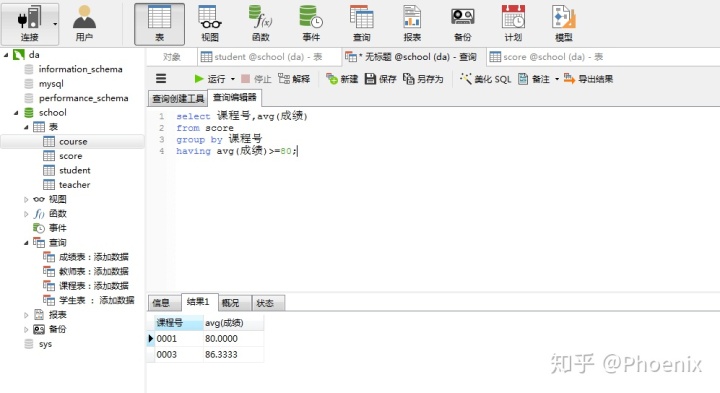The image size is (720, 393).
Task: Open the 查询 (Query) toolbar button
Action: (361, 24)
